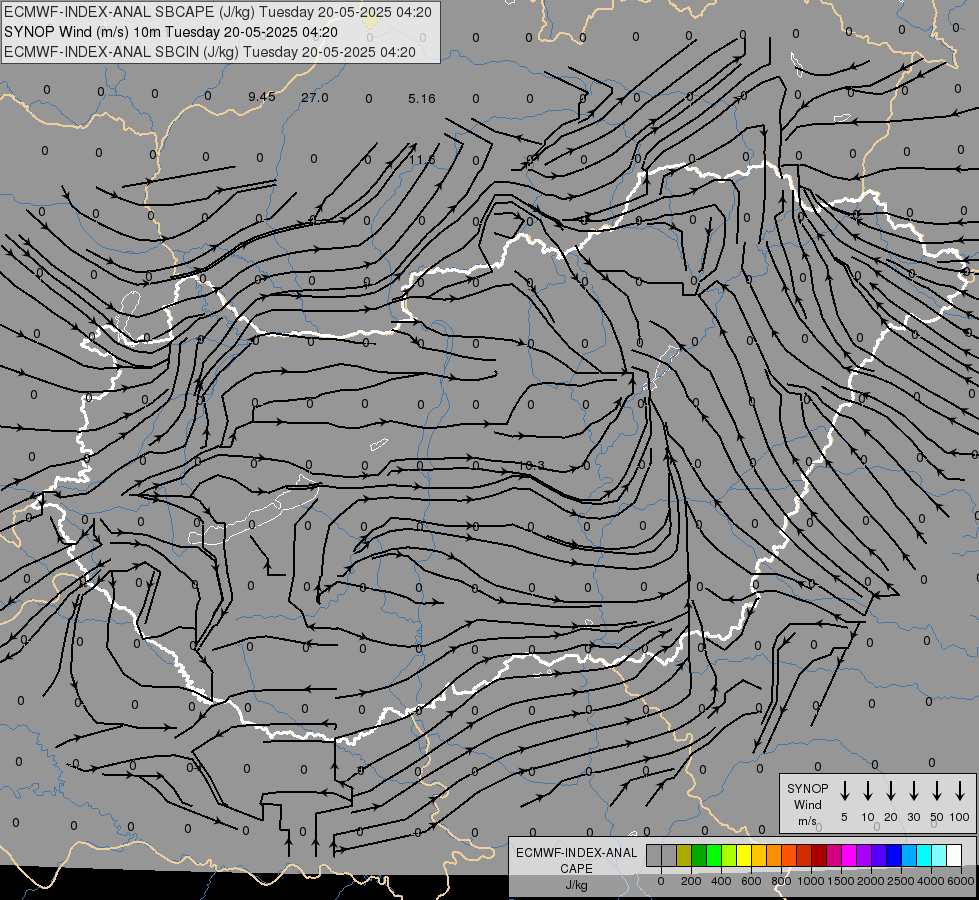
Task: Select the pure yellow CAPE legend swatch
Action: [744, 855]
